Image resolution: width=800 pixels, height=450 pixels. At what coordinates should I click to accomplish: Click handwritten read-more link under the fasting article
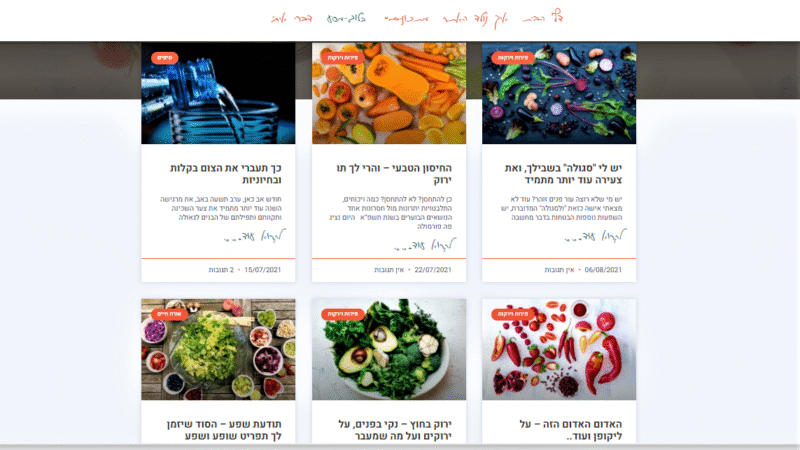[x=255, y=236]
